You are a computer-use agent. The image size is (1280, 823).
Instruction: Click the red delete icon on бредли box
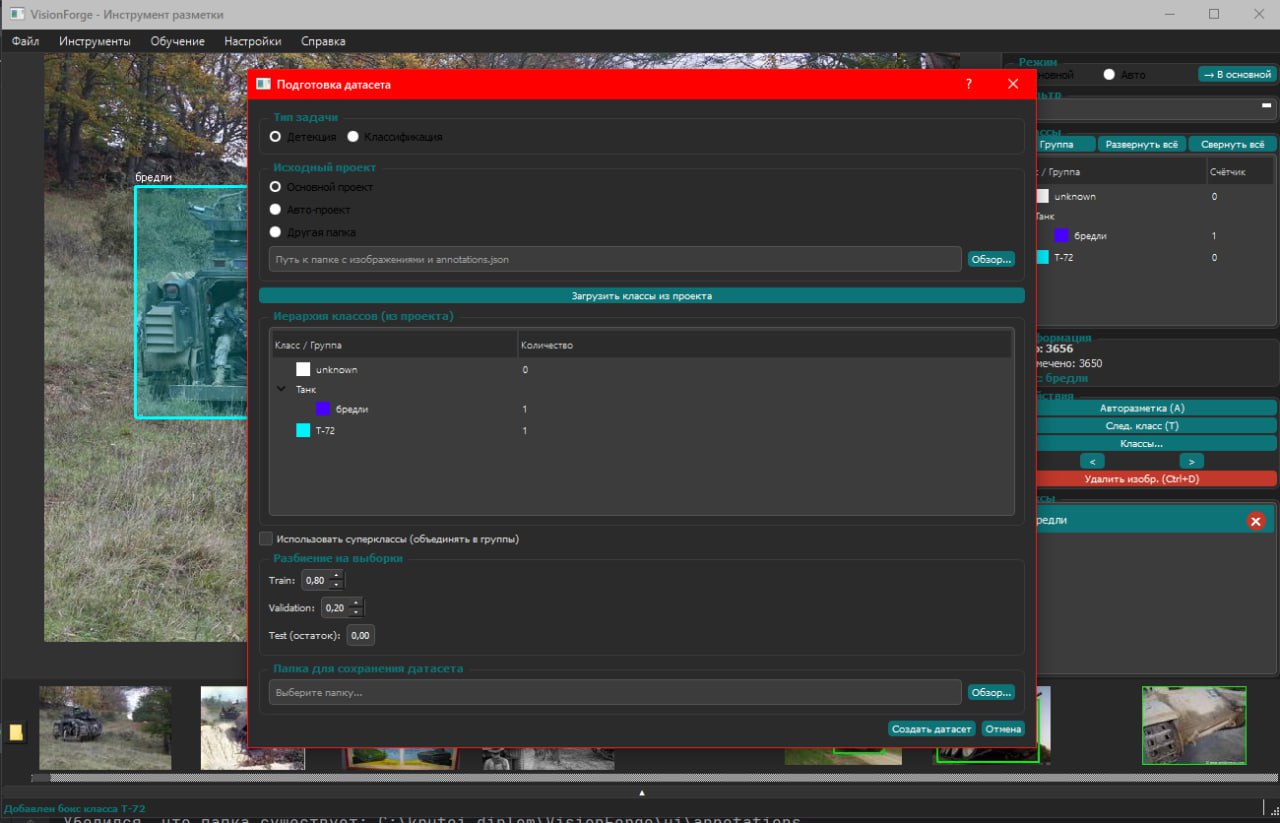pos(1256,520)
